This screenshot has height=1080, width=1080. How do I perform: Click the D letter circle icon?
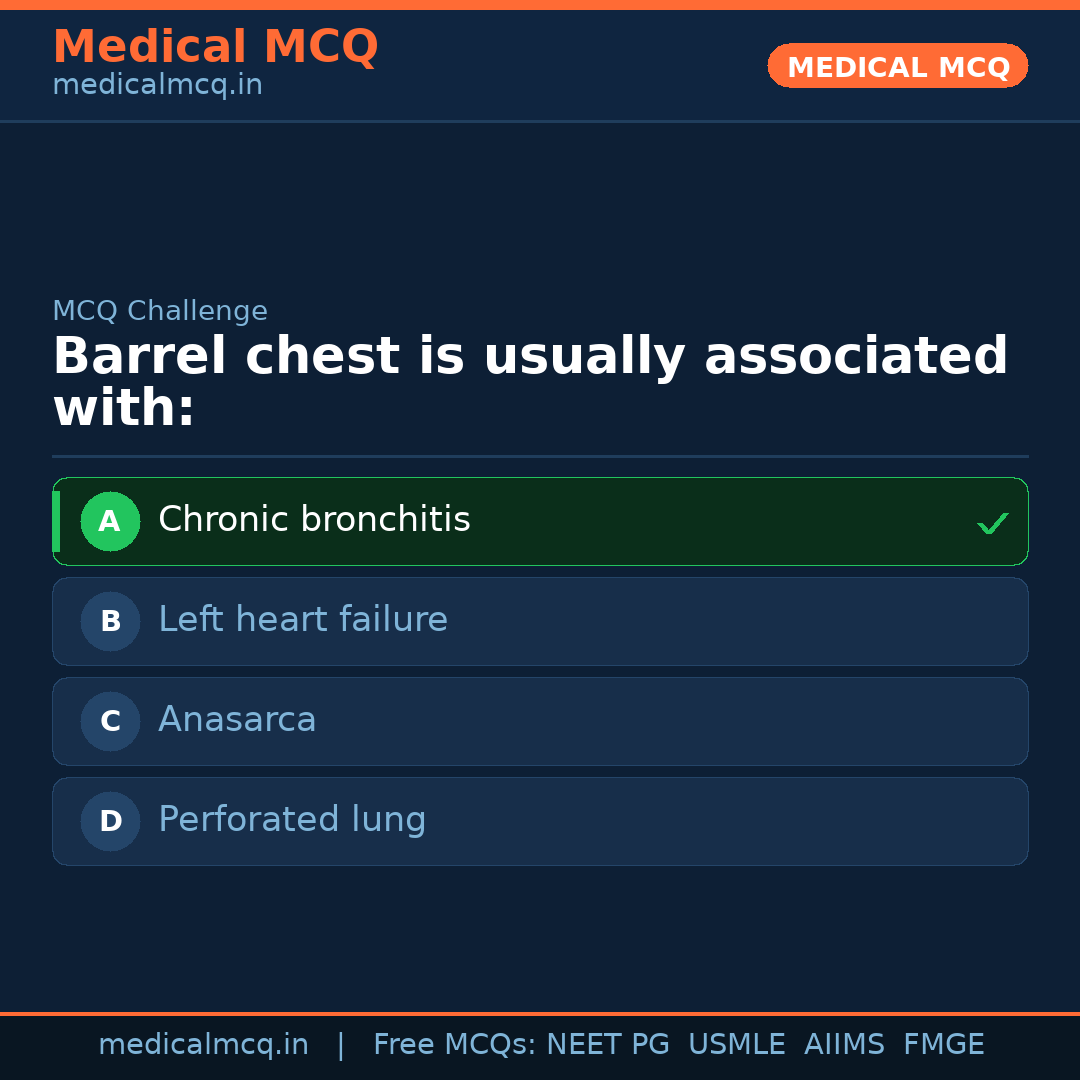click(110, 821)
